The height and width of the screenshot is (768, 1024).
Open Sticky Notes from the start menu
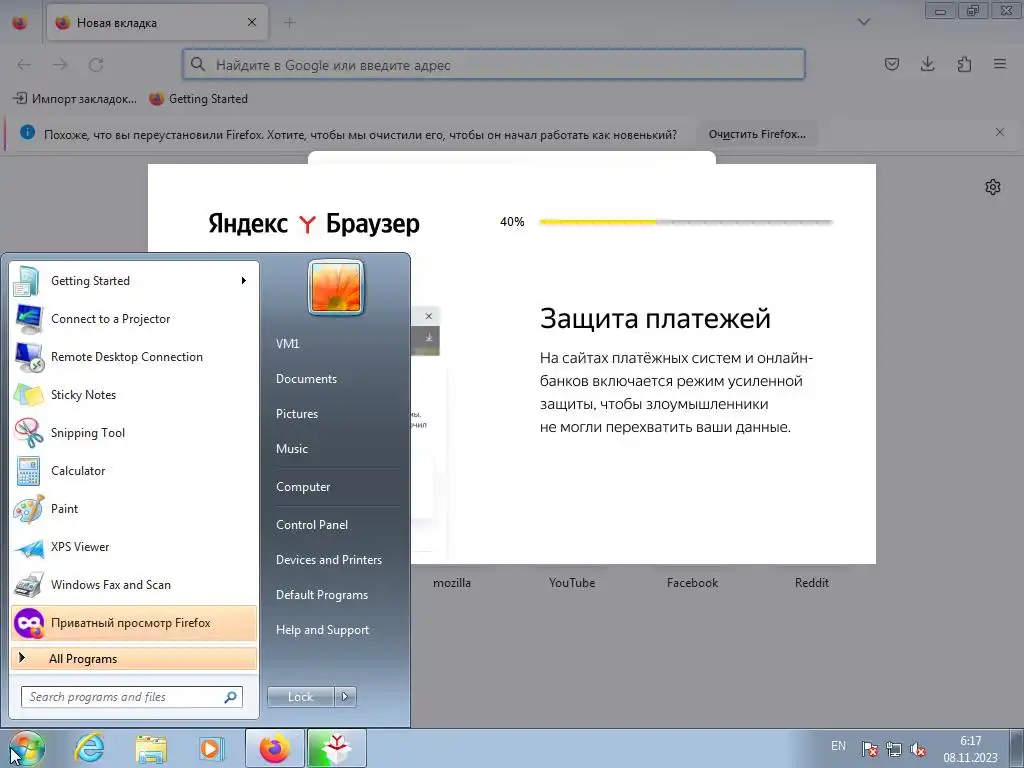tap(134, 394)
